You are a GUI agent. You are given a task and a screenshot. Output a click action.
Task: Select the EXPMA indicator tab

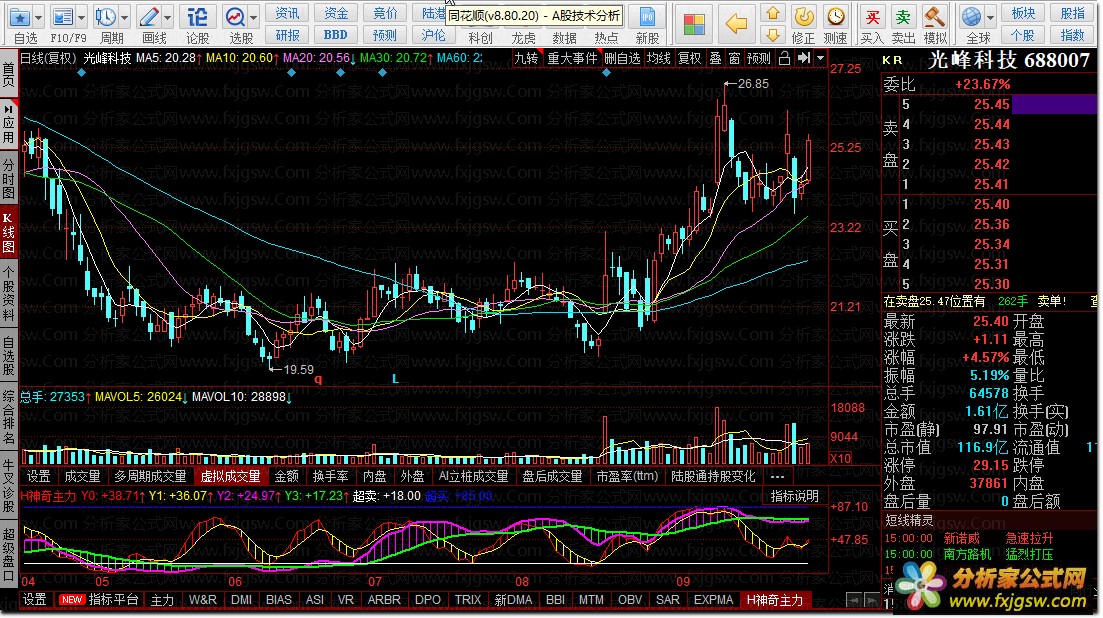(713, 600)
